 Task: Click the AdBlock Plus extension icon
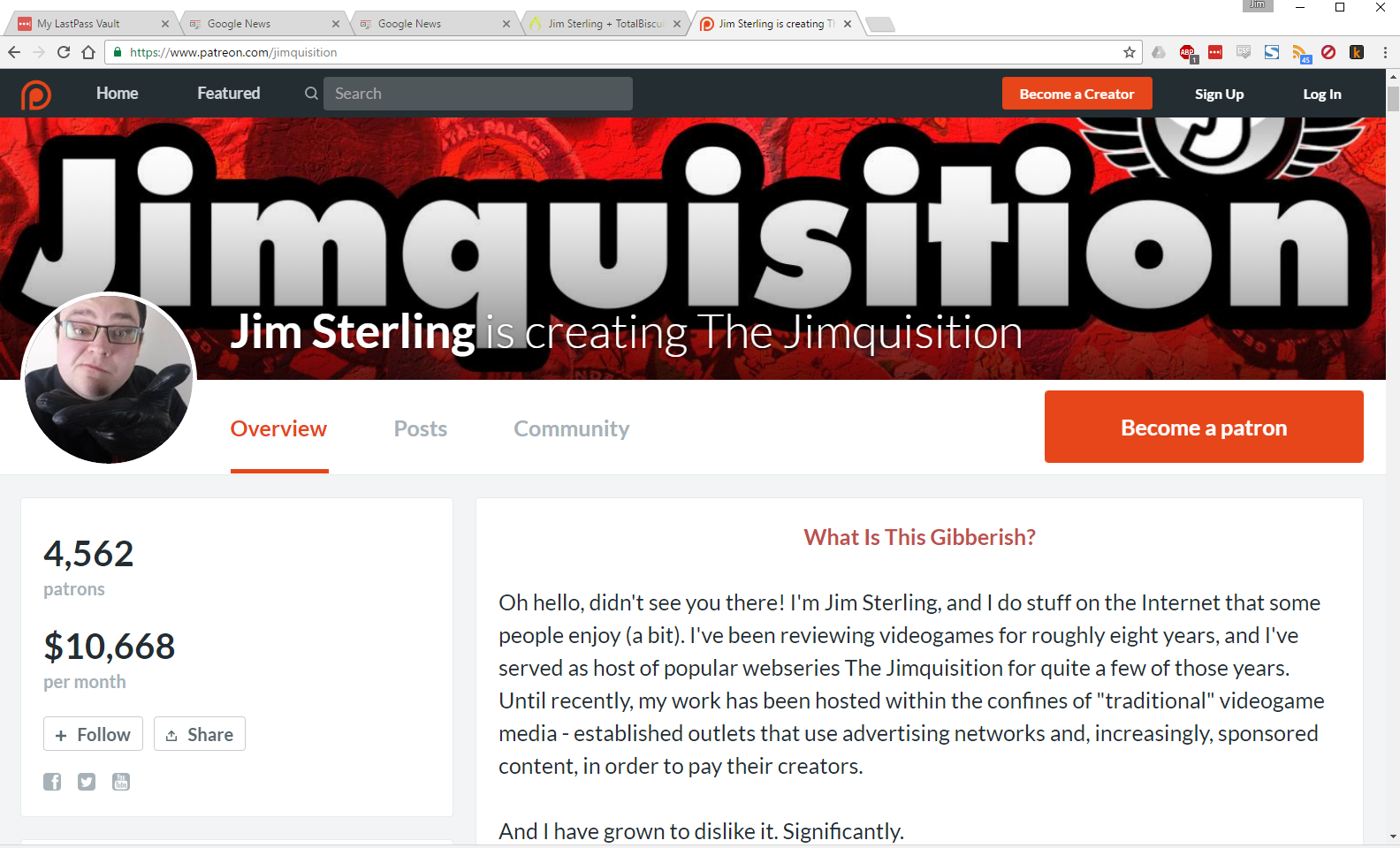1188,53
